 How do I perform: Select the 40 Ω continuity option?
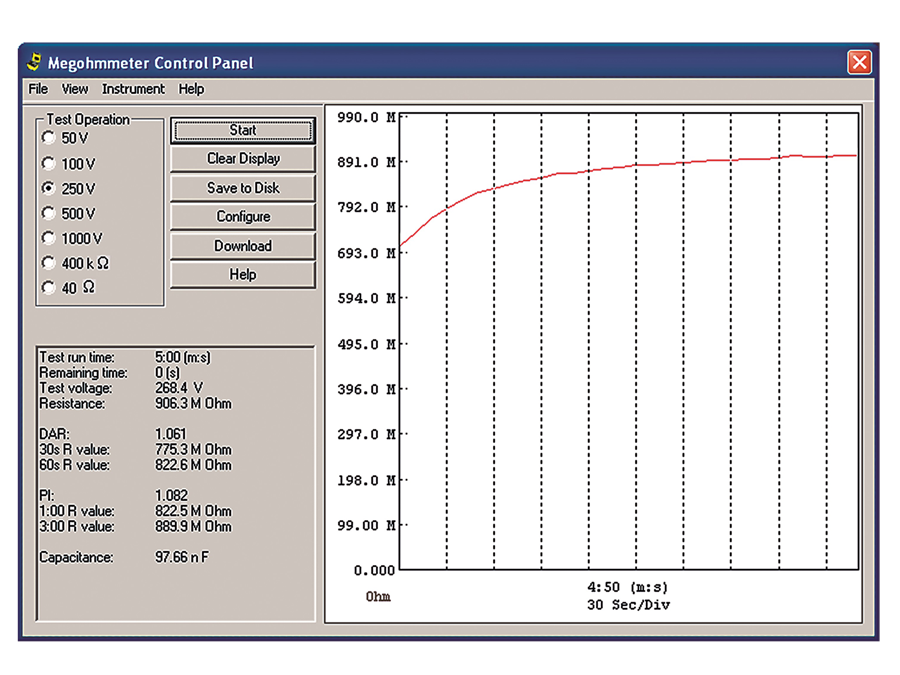pyautogui.click(x=48, y=288)
